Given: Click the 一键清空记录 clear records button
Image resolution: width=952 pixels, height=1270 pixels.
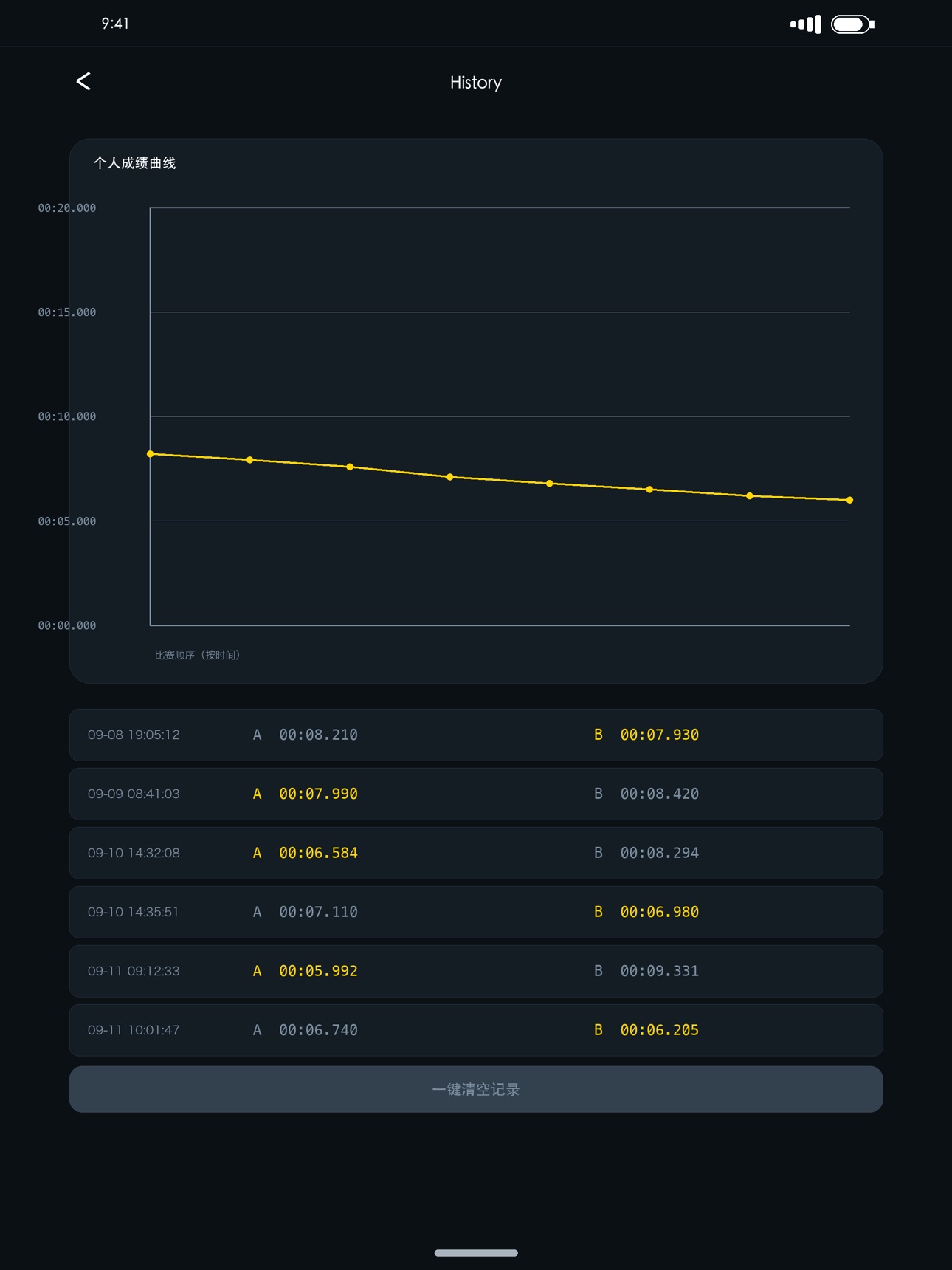Looking at the screenshot, I should (476, 1089).
